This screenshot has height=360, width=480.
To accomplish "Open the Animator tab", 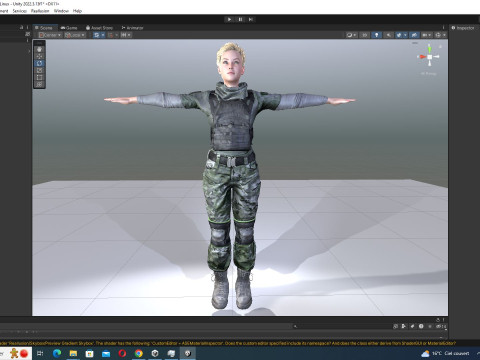I will (132, 28).
